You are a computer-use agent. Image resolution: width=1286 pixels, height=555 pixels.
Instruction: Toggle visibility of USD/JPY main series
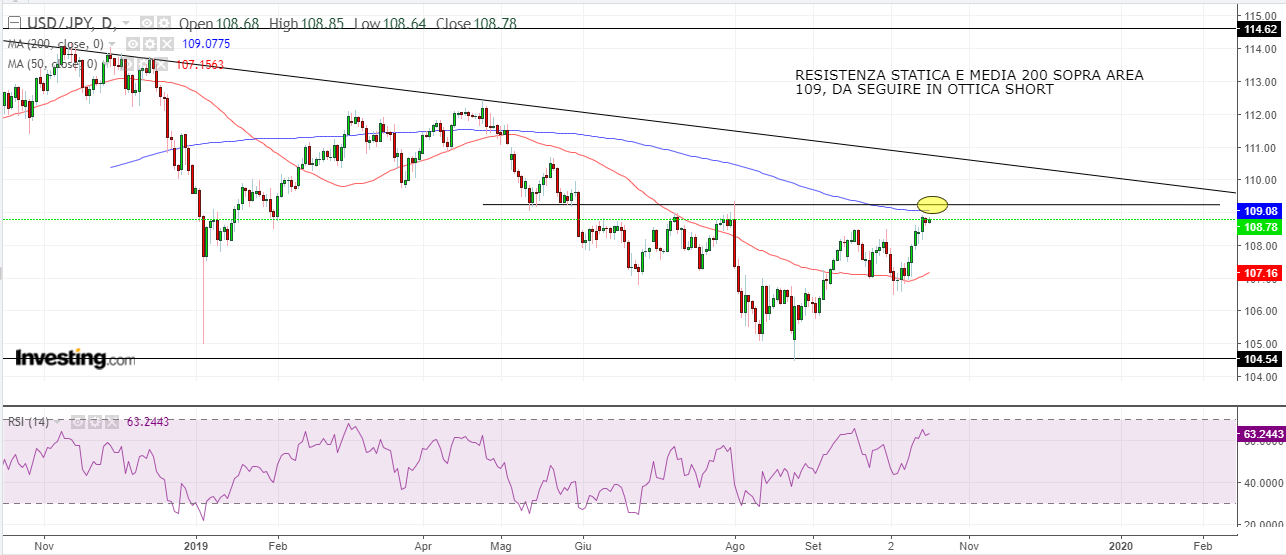point(146,23)
